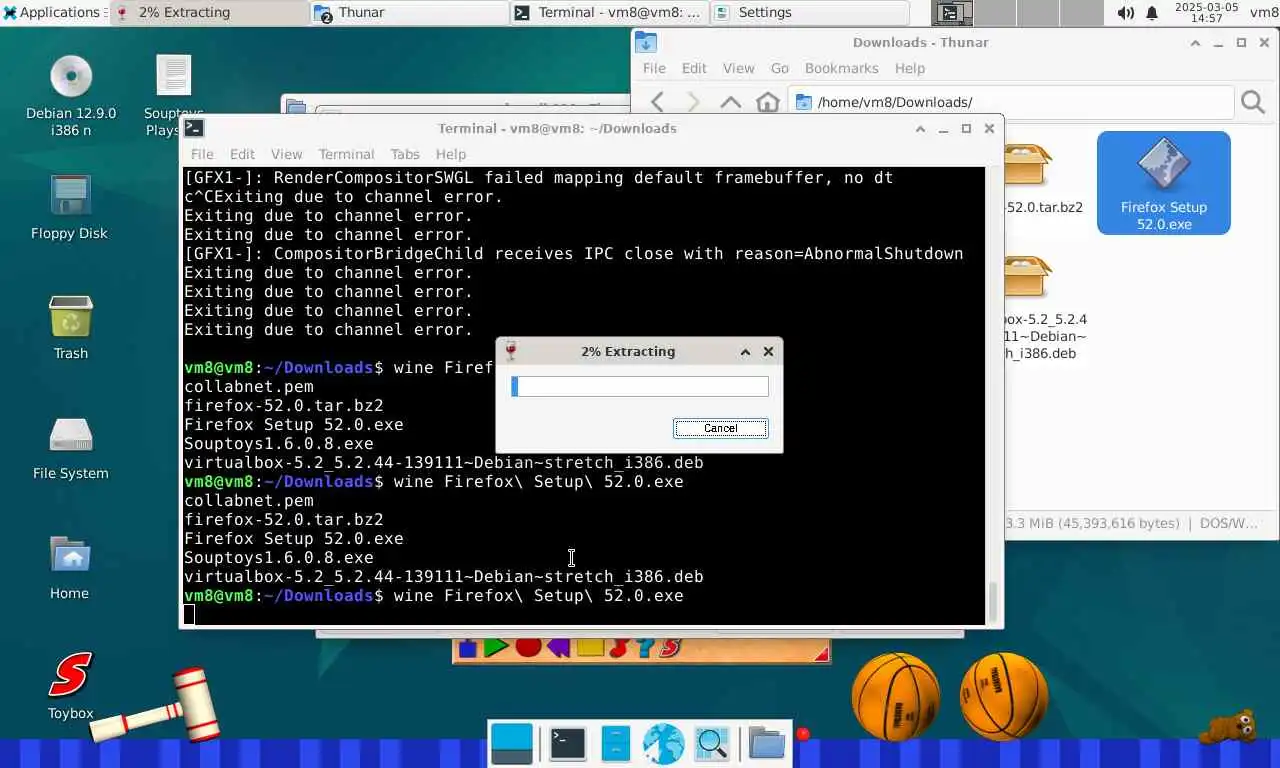The height and width of the screenshot is (768, 1280).
Task: Click the teddy bear toy on desktop
Action: coord(1228,728)
